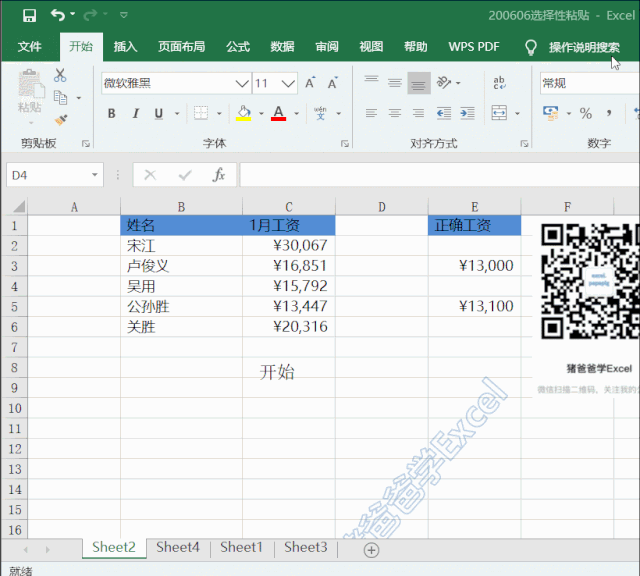
Task: Open the Name Box dropdown arrow
Action: point(95,175)
